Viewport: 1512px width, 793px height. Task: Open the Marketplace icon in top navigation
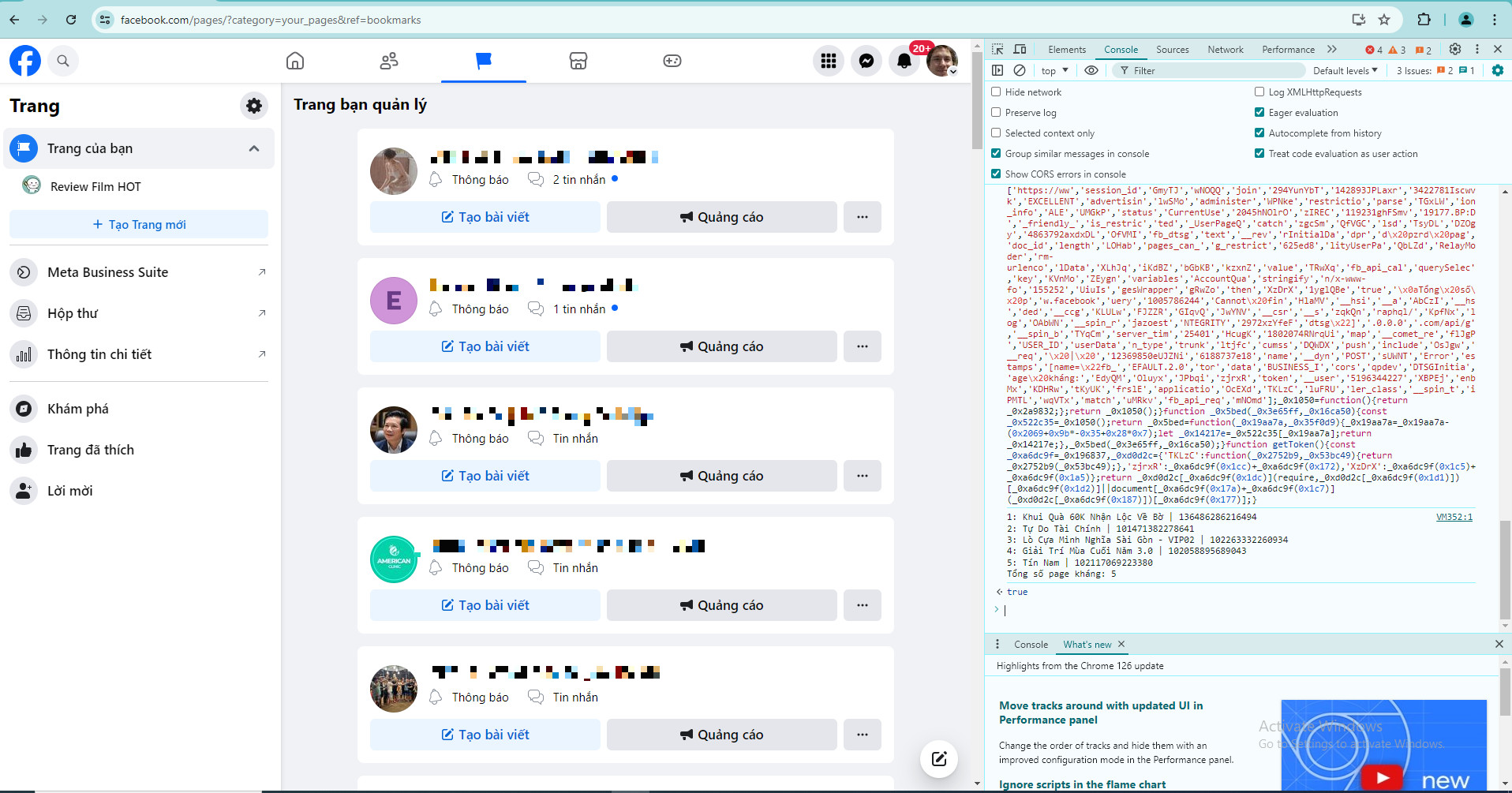click(578, 61)
